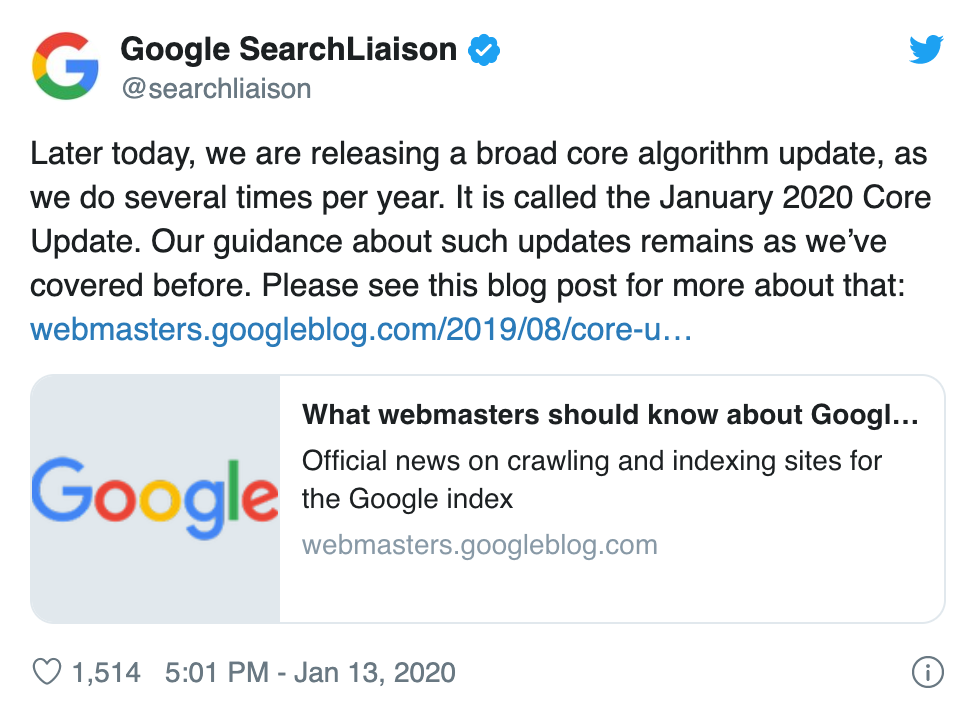Viewport: 974px width, 708px height.
Task: Open the Google SearchLiaison display name
Action: (x=288, y=49)
